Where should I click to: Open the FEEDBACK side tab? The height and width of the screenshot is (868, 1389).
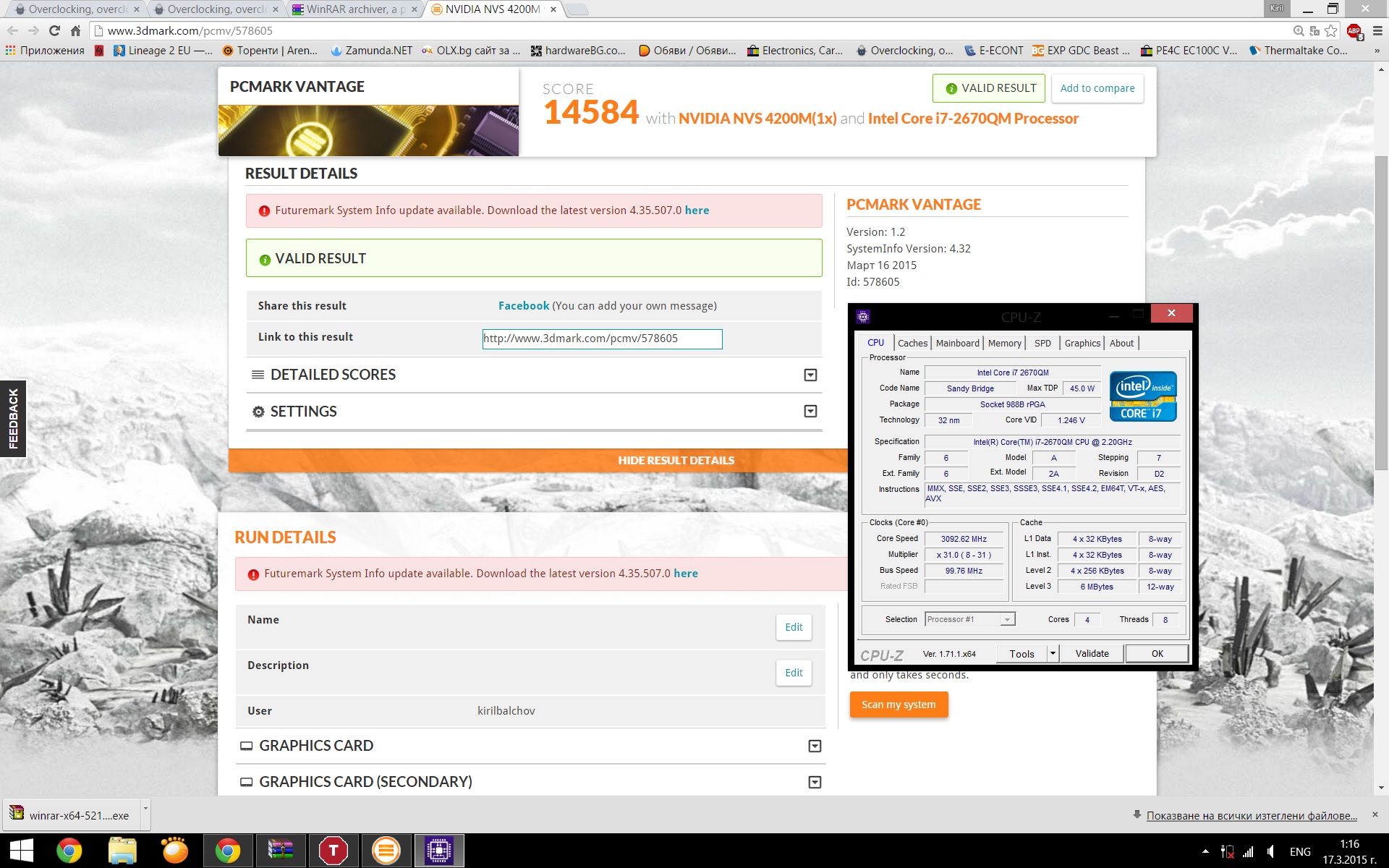point(13,418)
